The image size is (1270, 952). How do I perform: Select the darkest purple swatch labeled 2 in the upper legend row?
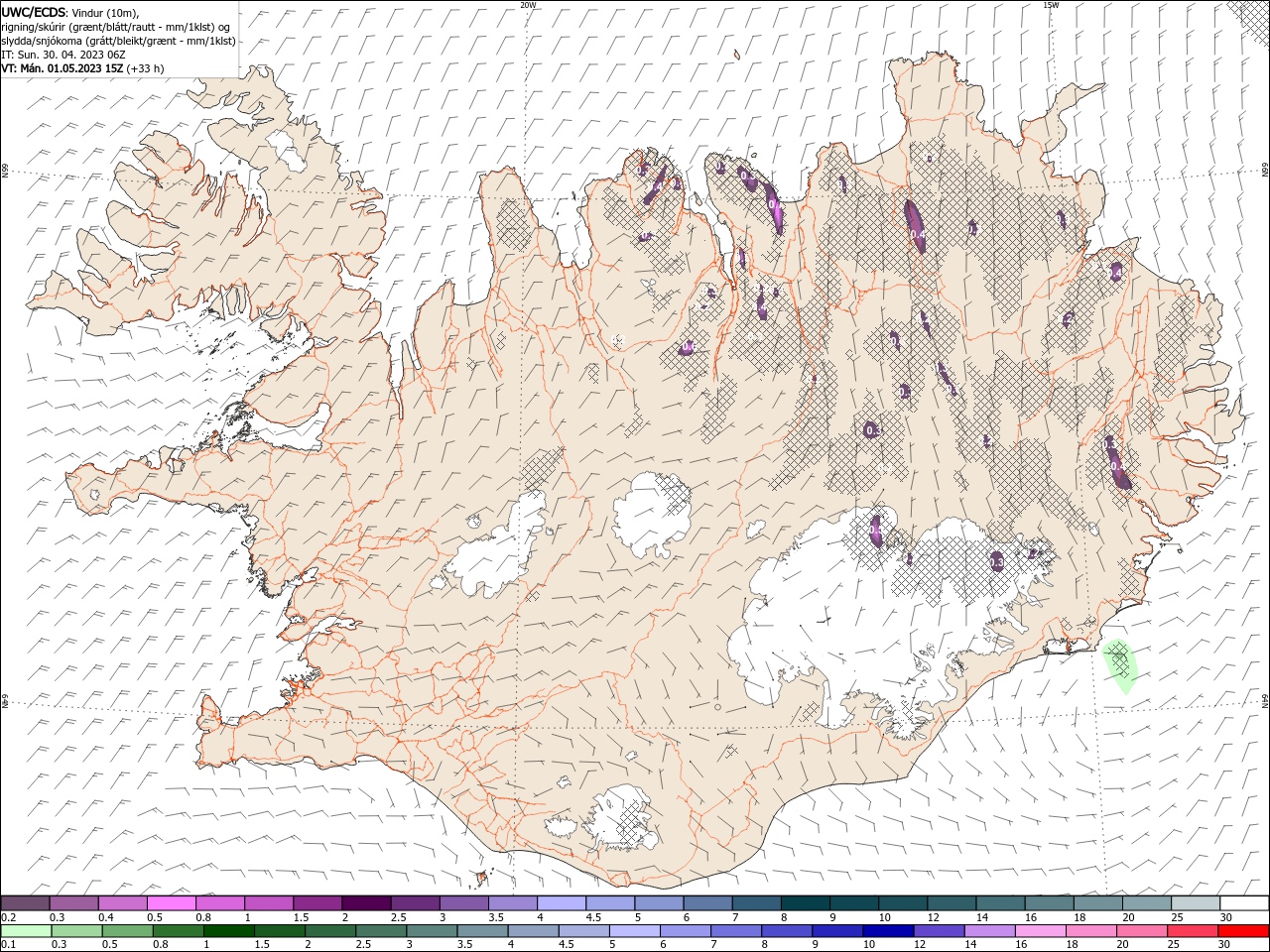[366, 903]
